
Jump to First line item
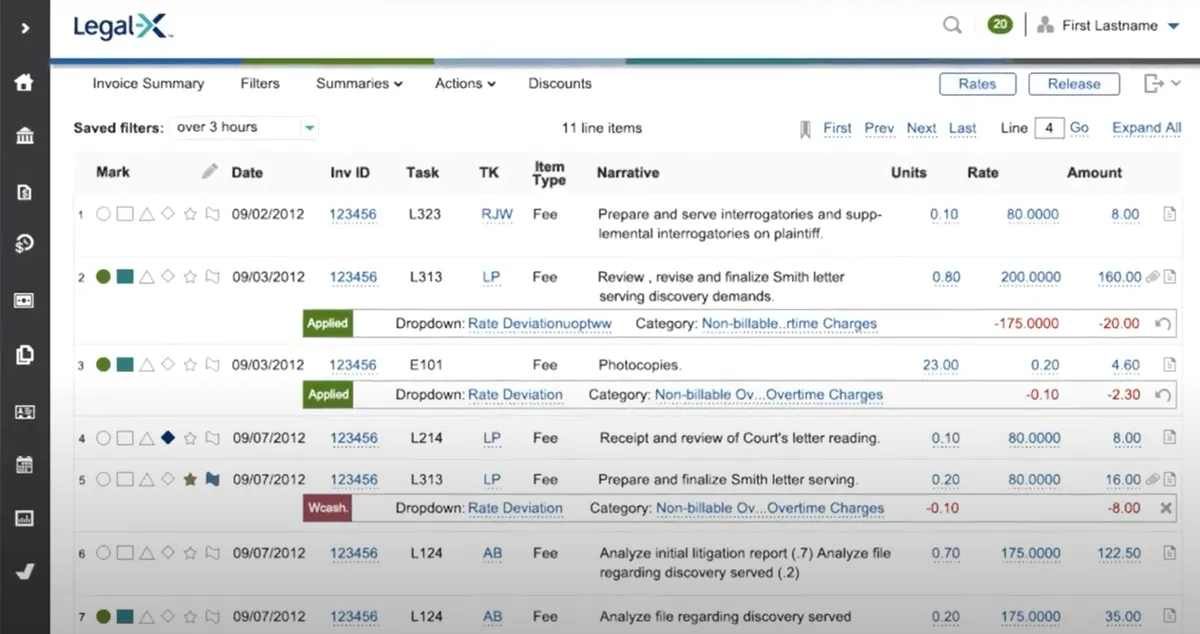click(x=837, y=128)
